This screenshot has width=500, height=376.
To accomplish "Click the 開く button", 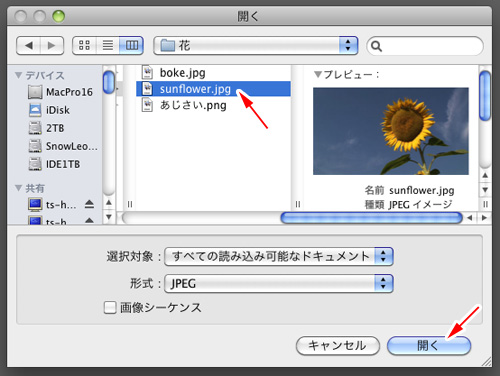I will (429, 346).
